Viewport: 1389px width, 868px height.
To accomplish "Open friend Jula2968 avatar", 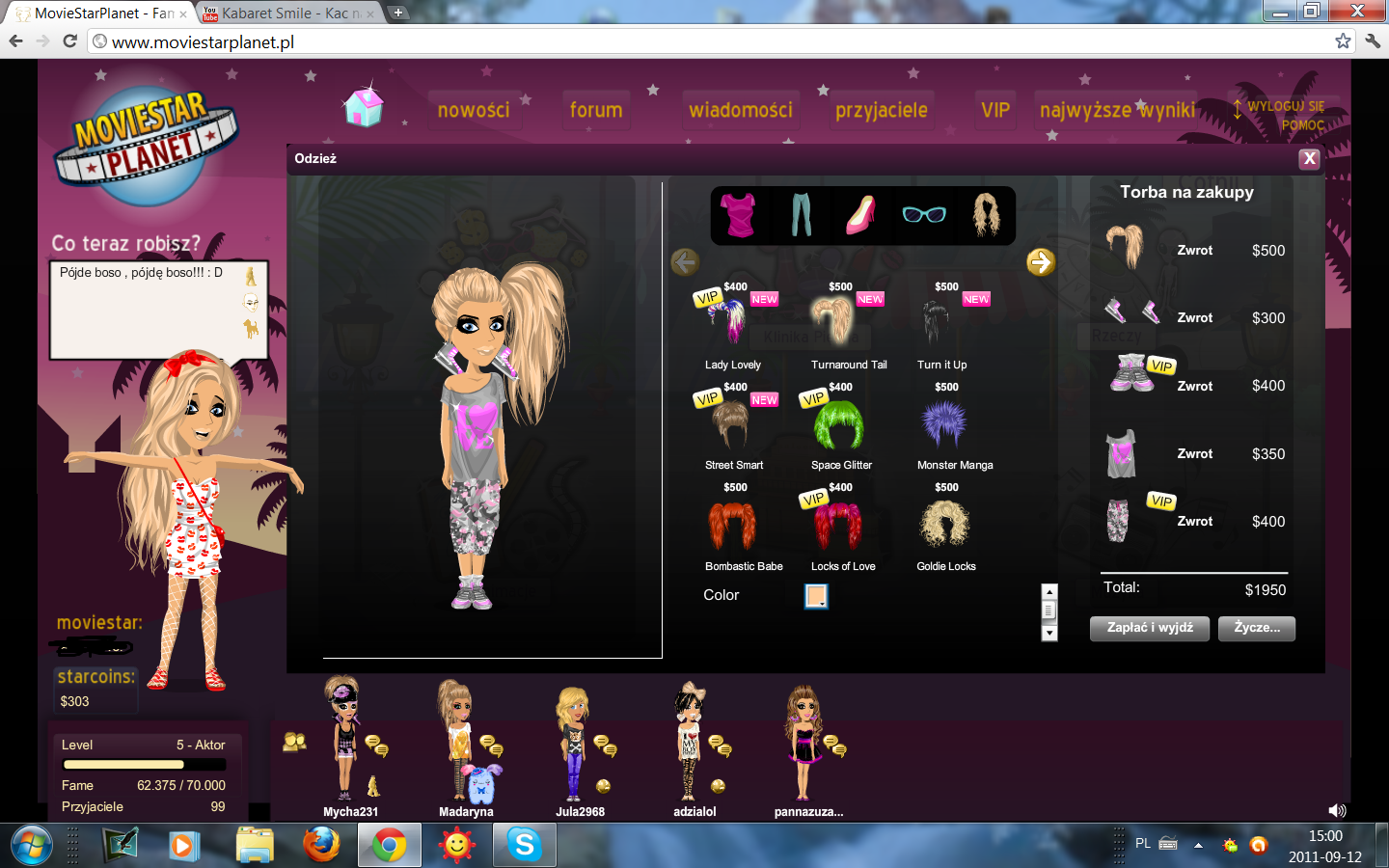I will pos(572,743).
